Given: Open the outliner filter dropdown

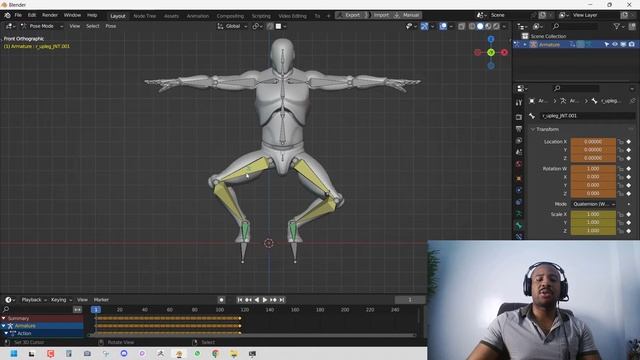Looking at the screenshot, I should 618,27.
